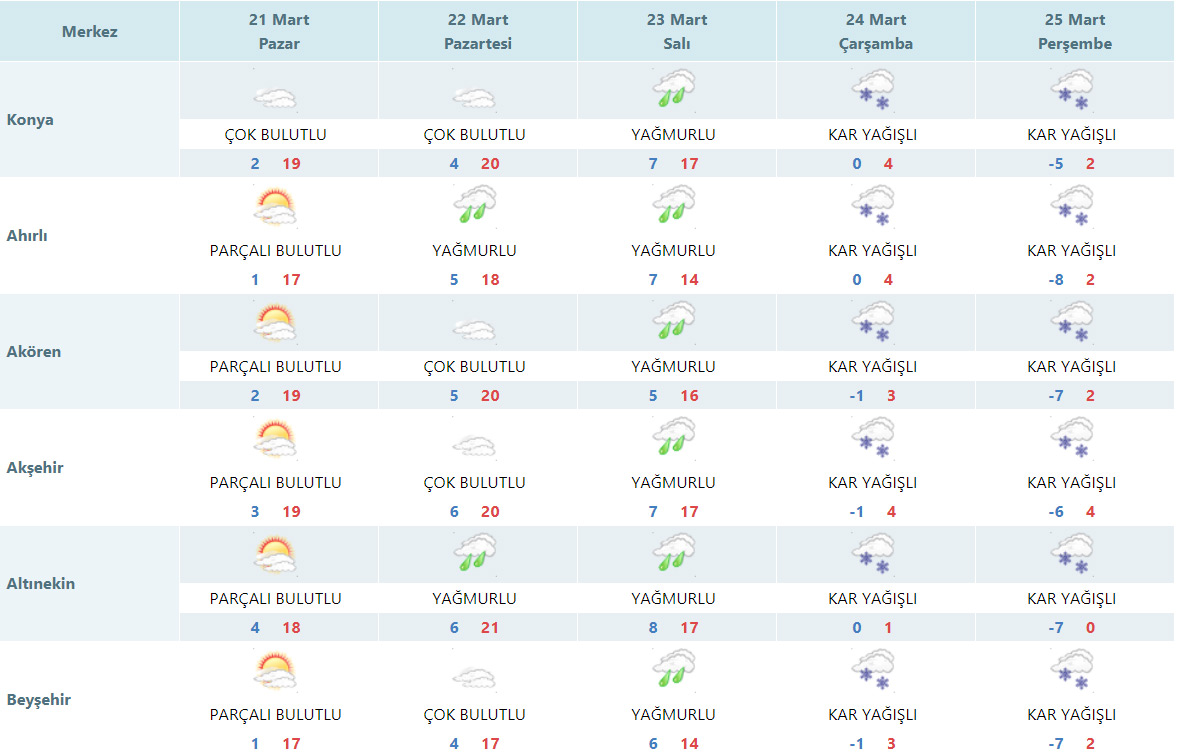Click Ahırlı's snow icon for 25 Mart

tap(1071, 207)
